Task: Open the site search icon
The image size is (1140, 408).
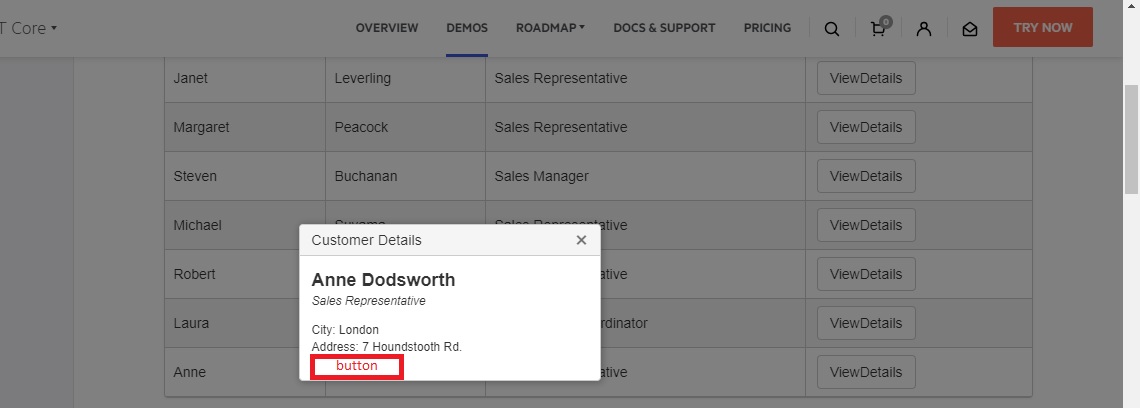Action: click(832, 29)
